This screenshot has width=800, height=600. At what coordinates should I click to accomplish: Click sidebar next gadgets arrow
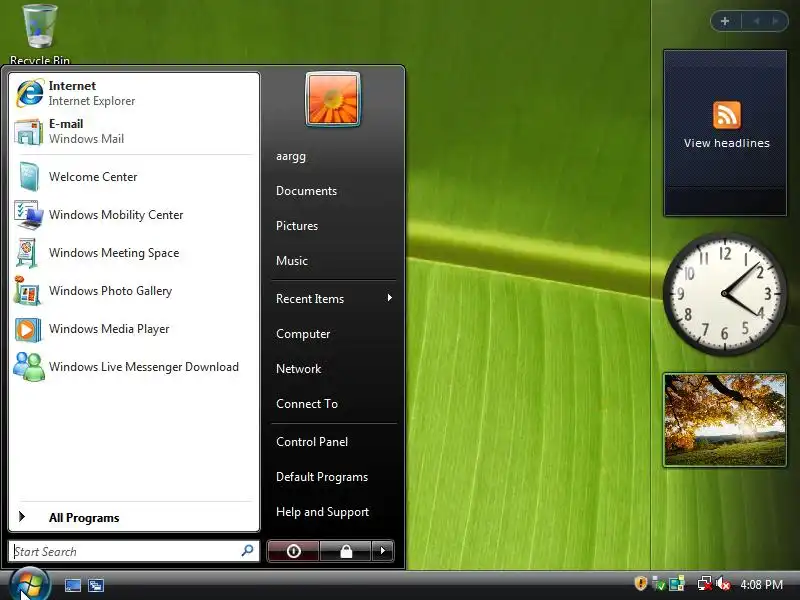[x=776, y=21]
